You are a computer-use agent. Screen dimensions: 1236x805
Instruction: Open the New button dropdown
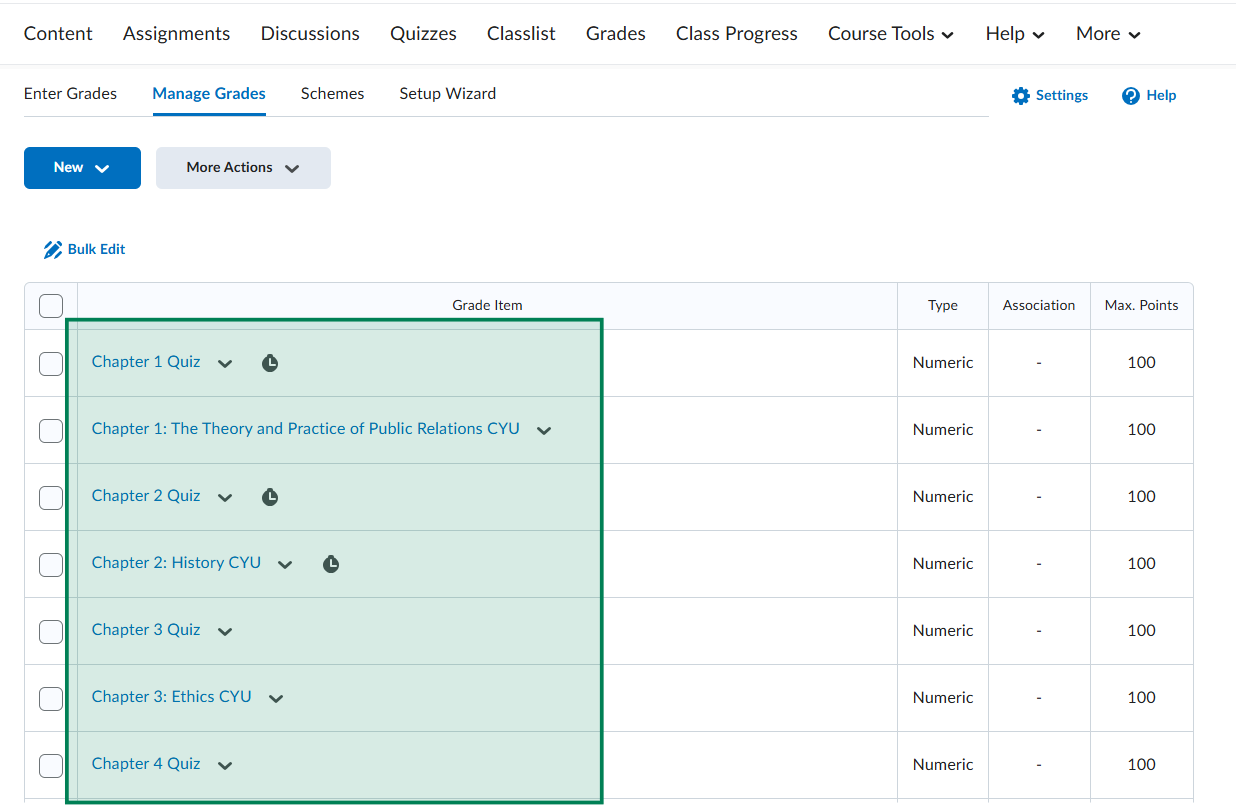(x=82, y=168)
